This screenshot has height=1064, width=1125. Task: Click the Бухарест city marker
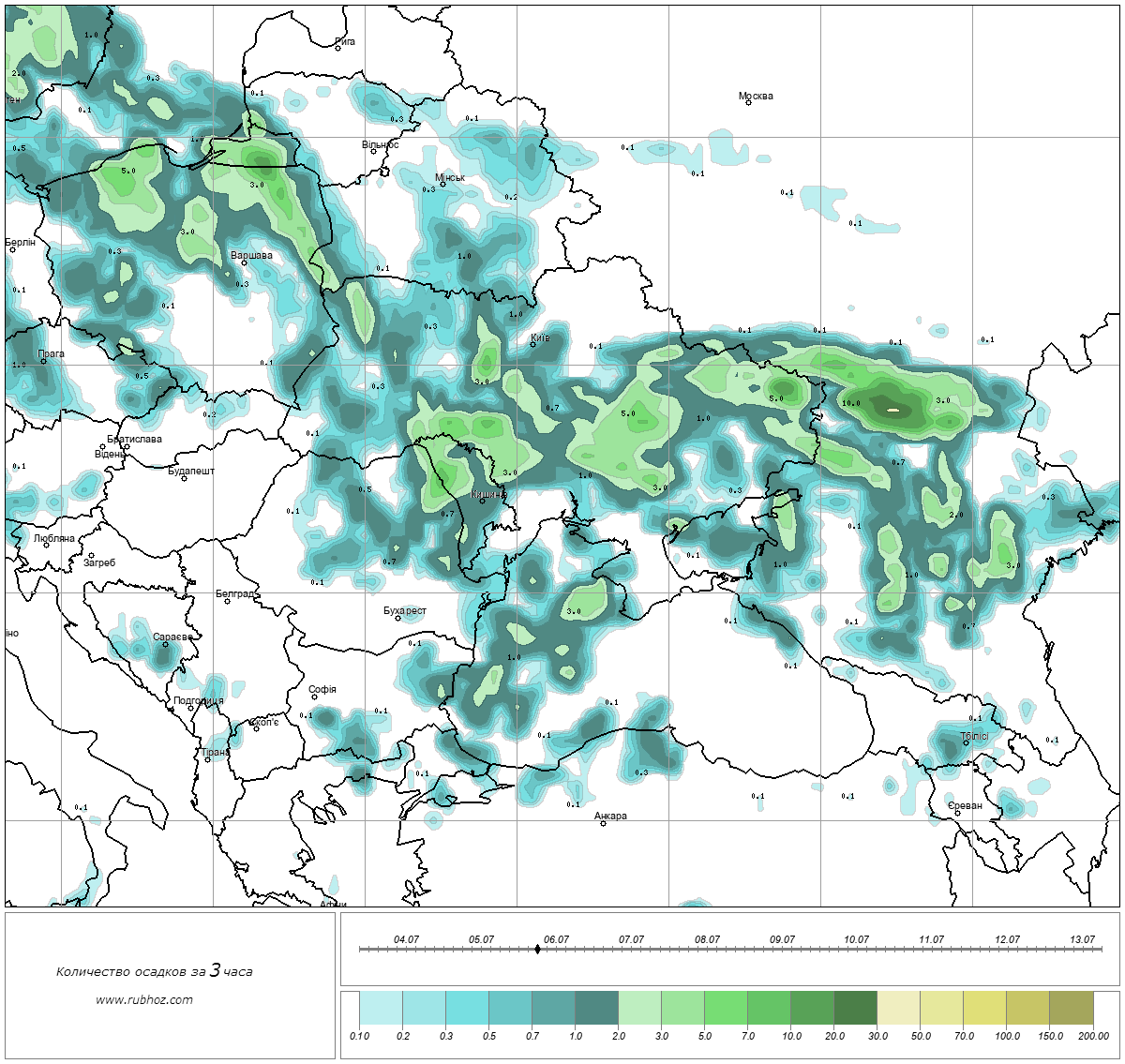tap(397, 618)
